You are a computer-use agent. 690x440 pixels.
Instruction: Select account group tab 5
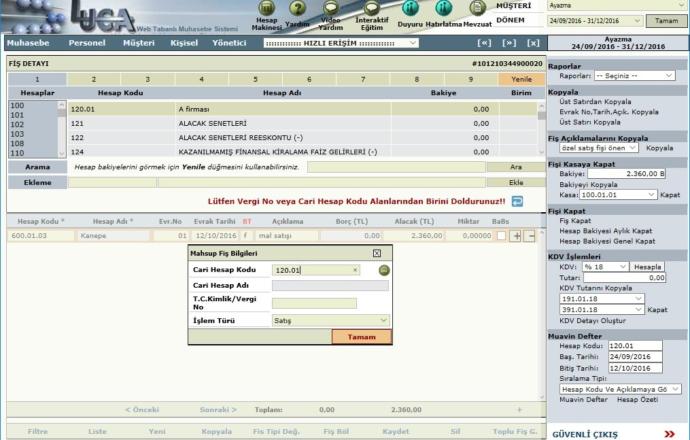(255, 79)
